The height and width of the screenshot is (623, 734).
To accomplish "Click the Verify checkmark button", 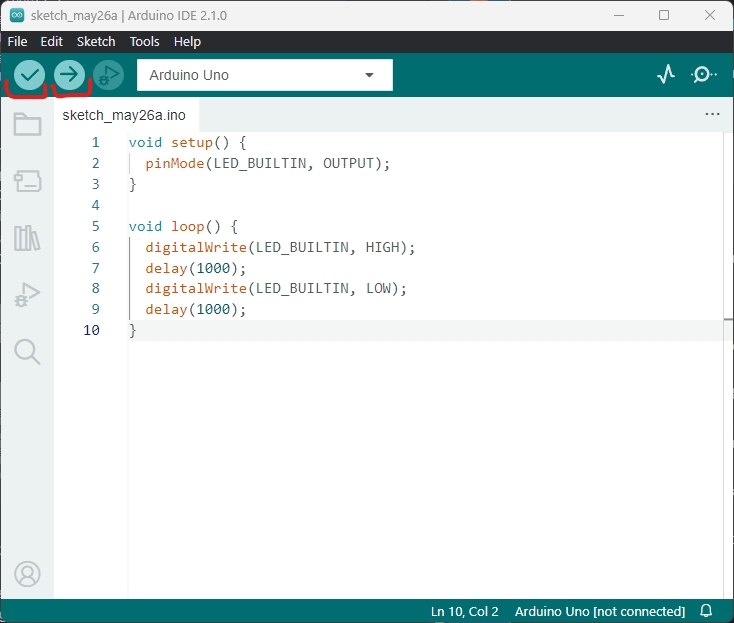I will (x=30, y=75).
